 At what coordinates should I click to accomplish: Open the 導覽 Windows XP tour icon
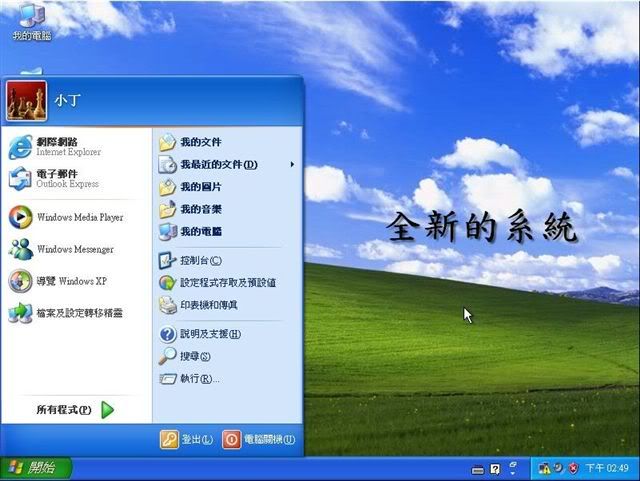pyautogui.click(x=20, y=281)
